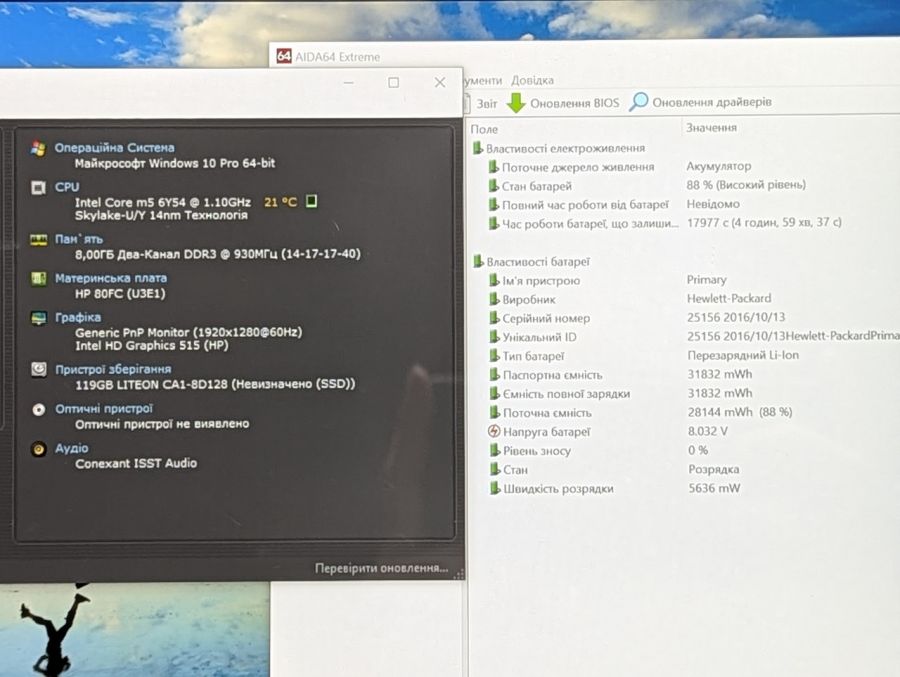The width and height of the screenshot is (900, 677).
Task: Click the memory RAM icon beside Пам'ять
Action: 38,239
